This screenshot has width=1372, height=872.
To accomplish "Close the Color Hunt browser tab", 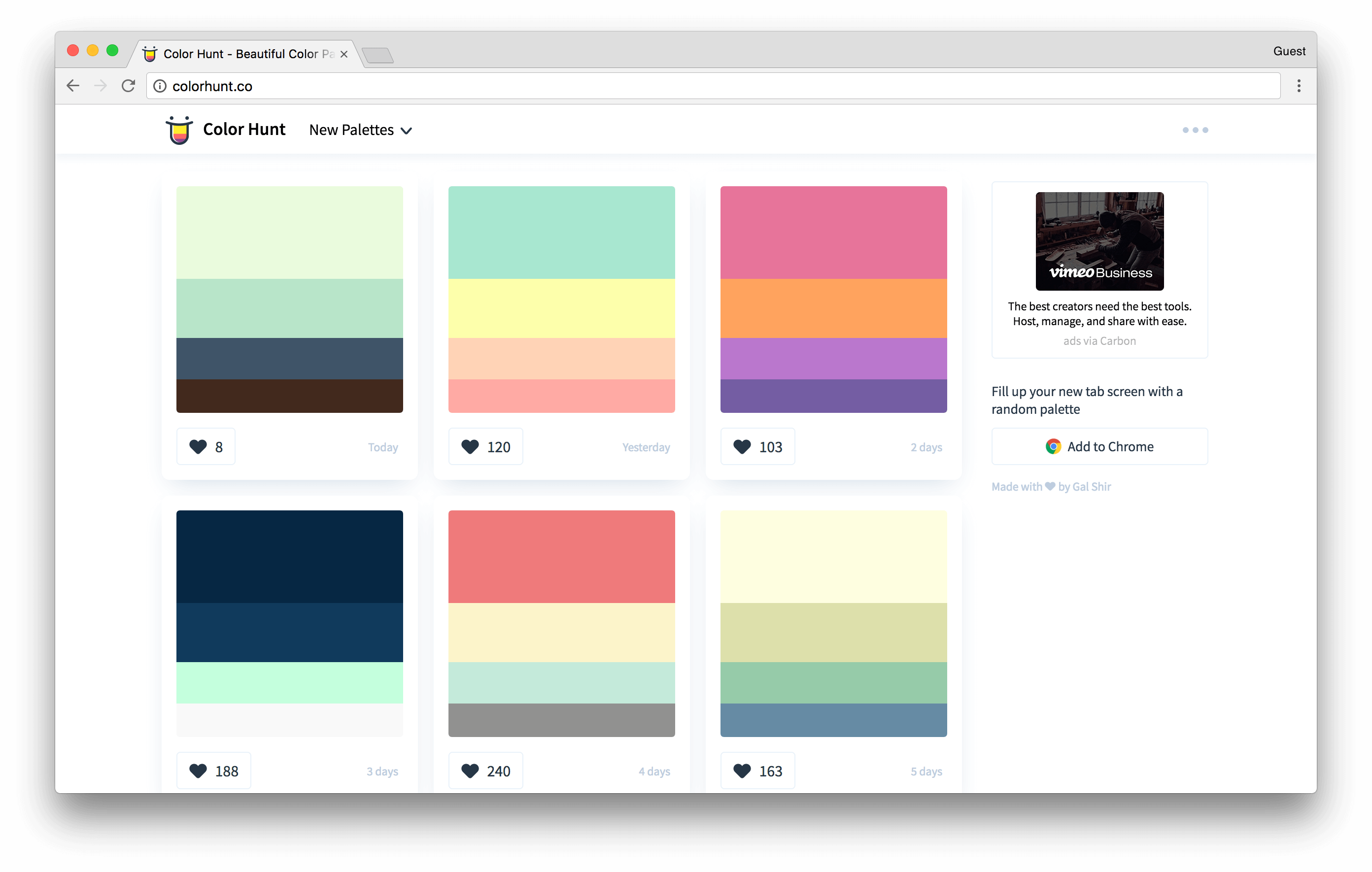I will 343,54.
